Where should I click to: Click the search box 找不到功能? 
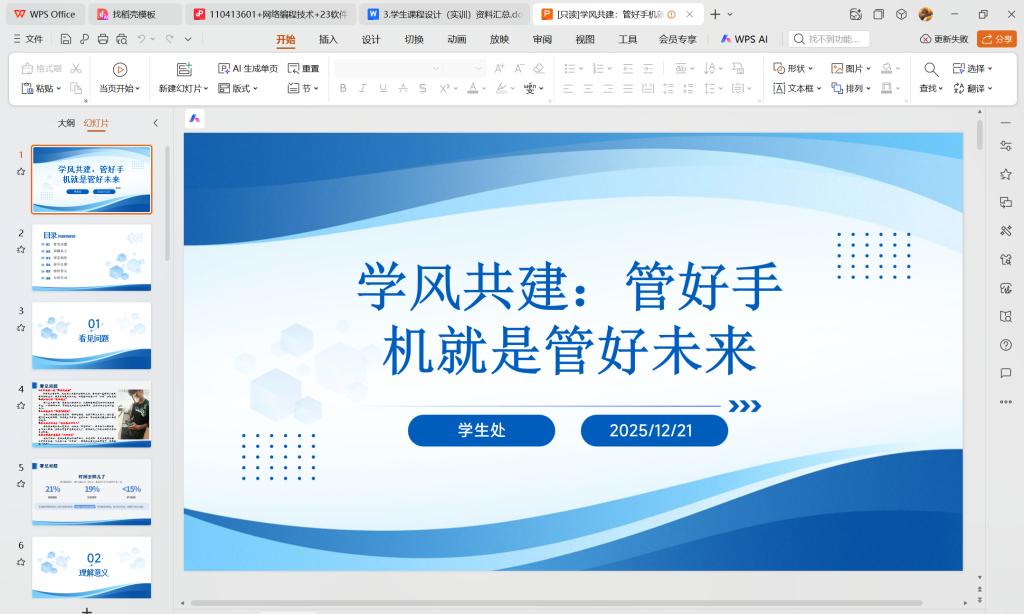pyautogui.click(x=829, y=39)
